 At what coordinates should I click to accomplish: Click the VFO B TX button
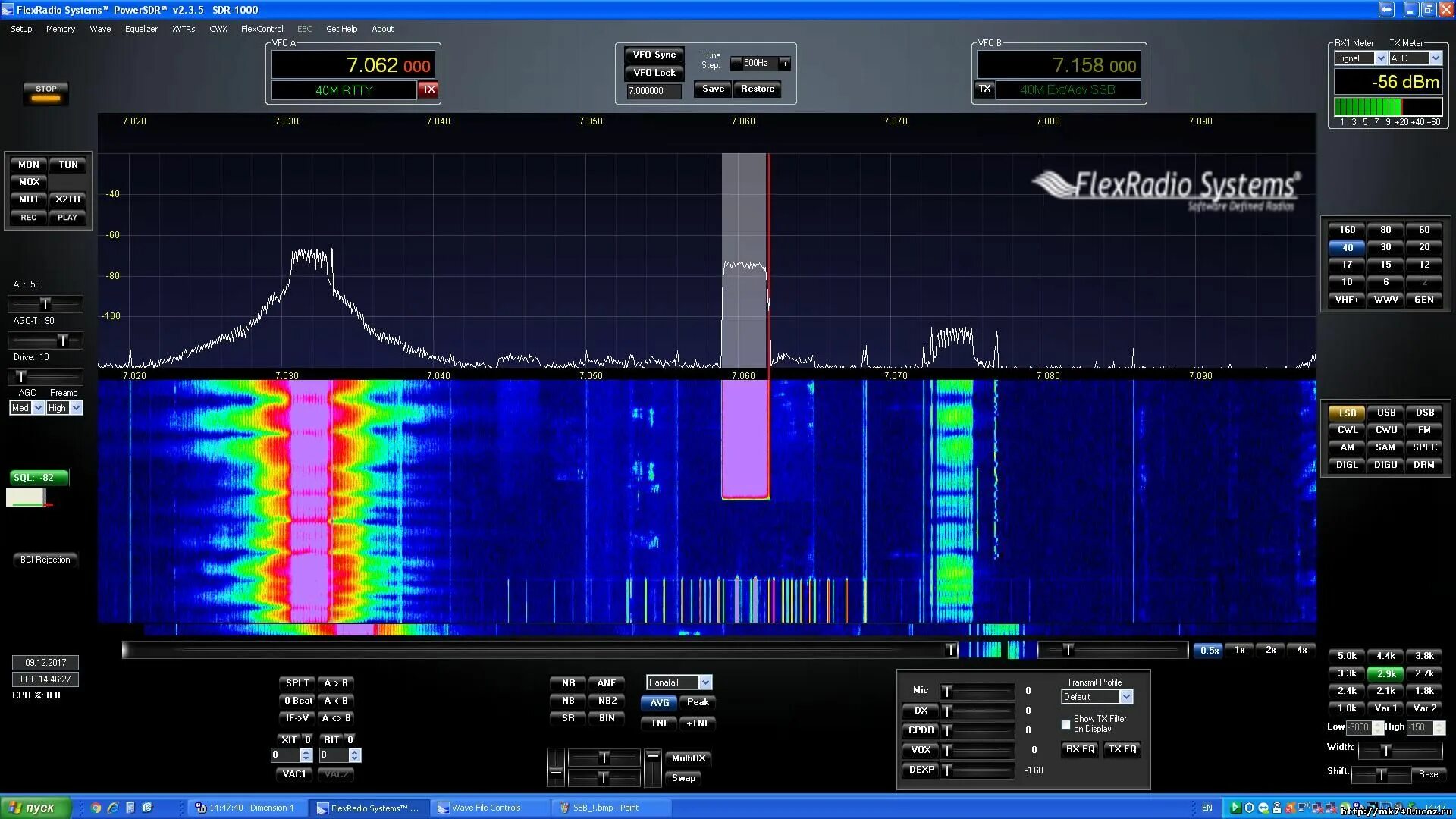point(984,89)
